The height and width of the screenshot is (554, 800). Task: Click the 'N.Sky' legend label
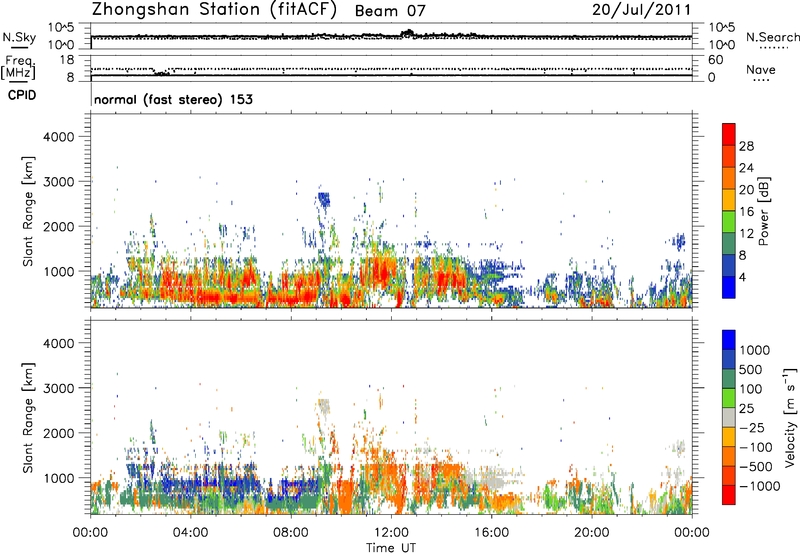coord(19,37)
